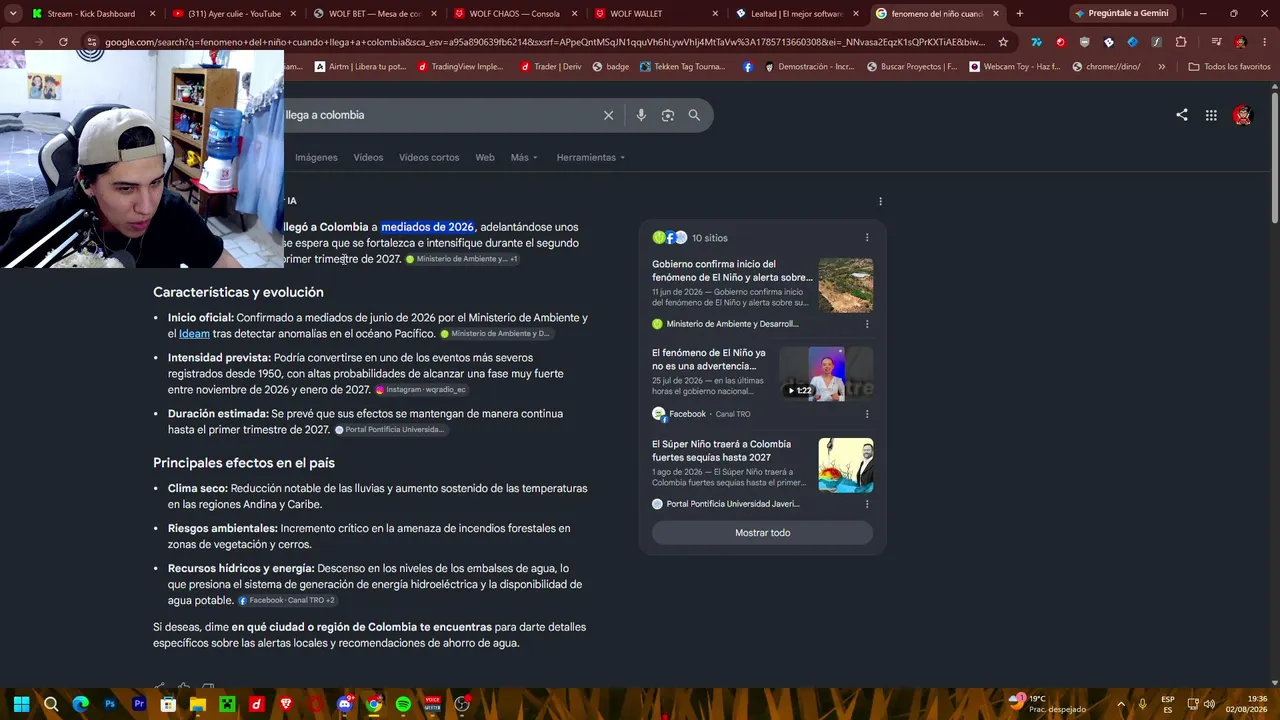Image resolution: width=1280 pixels, height=720 pixels.
Task: Open the Tekken Tag Tournament bookmark
Action: (x=682, y=67)
